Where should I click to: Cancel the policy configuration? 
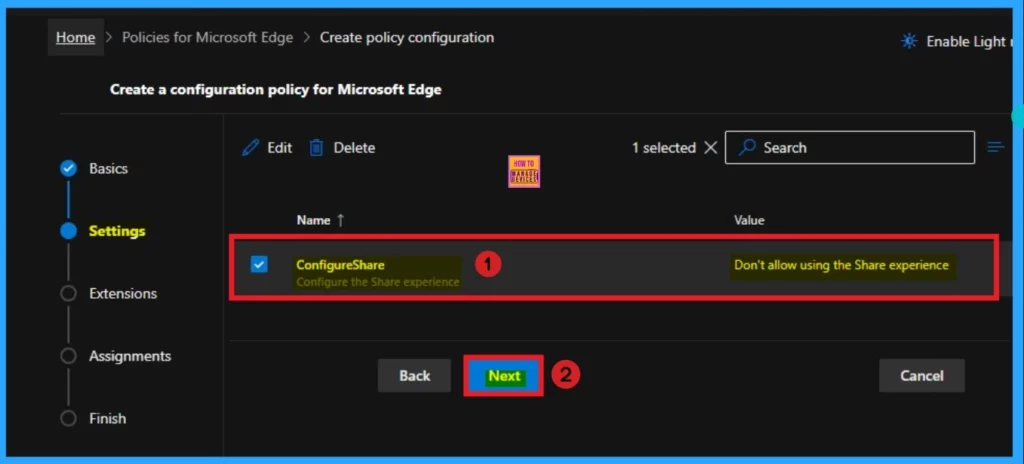click(x=921, y=376)
